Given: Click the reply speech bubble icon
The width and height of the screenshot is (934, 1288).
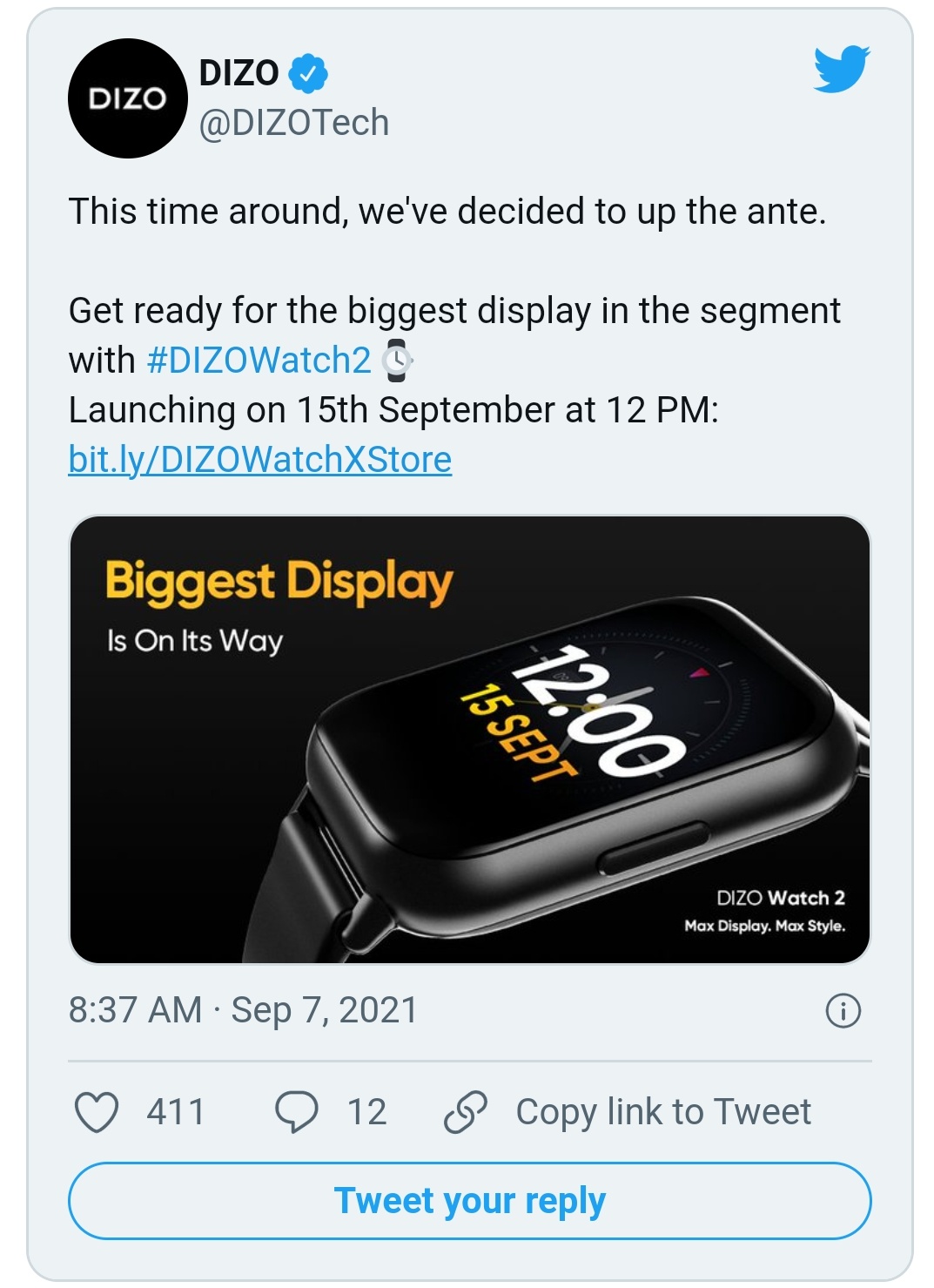Looking at the screenshot, I should [x=296, y=1109].
